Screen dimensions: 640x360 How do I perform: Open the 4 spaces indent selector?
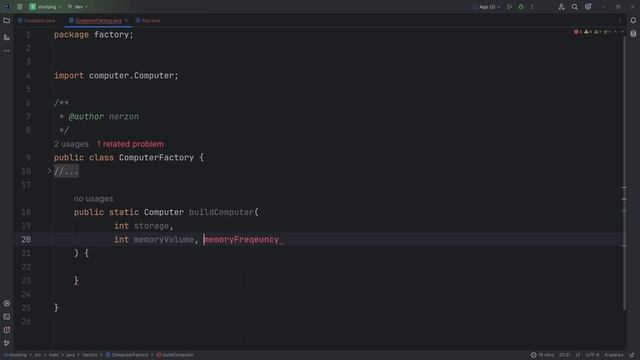coord(614,355)
